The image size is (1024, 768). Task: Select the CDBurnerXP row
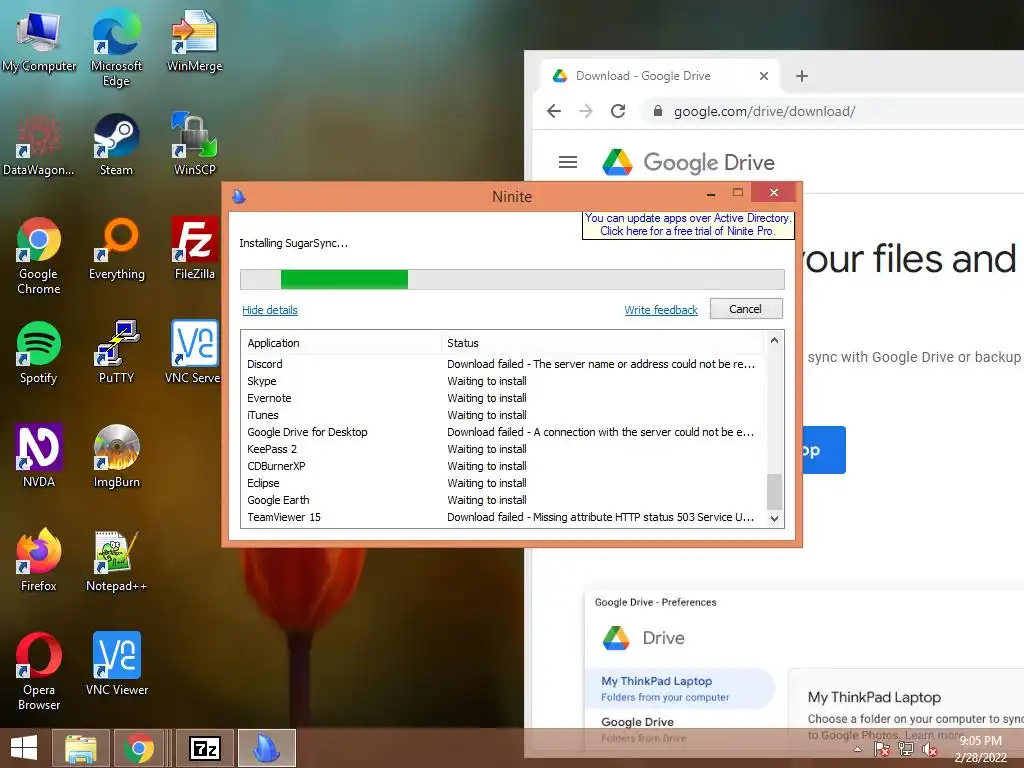503,466
